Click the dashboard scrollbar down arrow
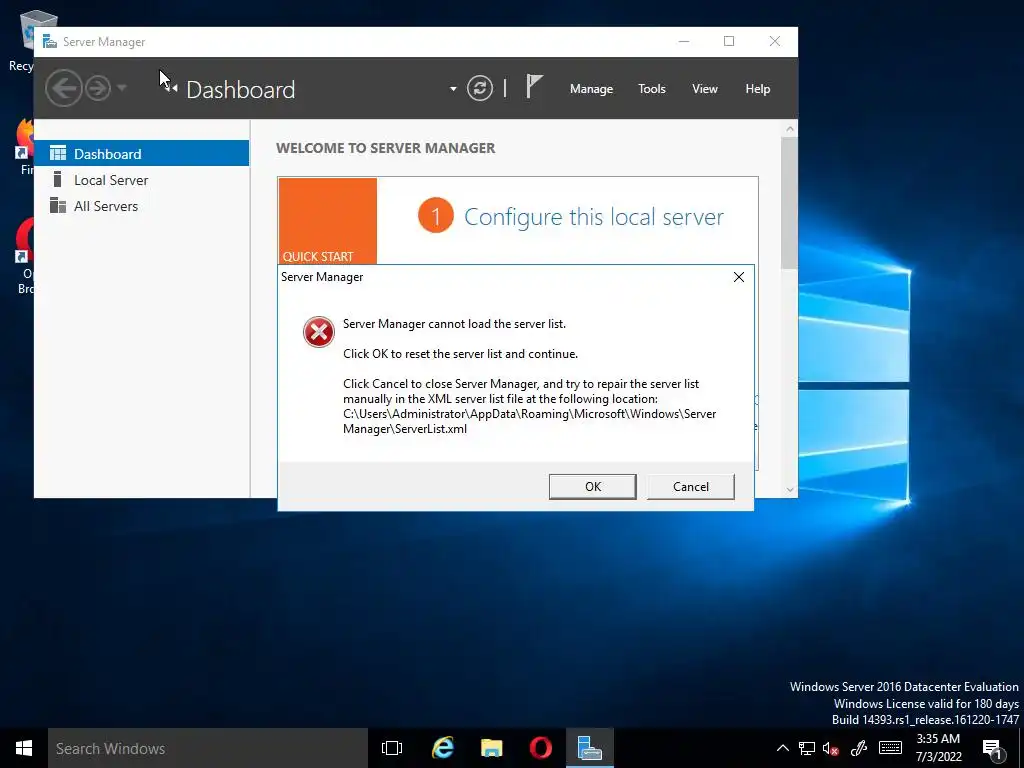Viewport: 1024px width, 768px height. 790,489
